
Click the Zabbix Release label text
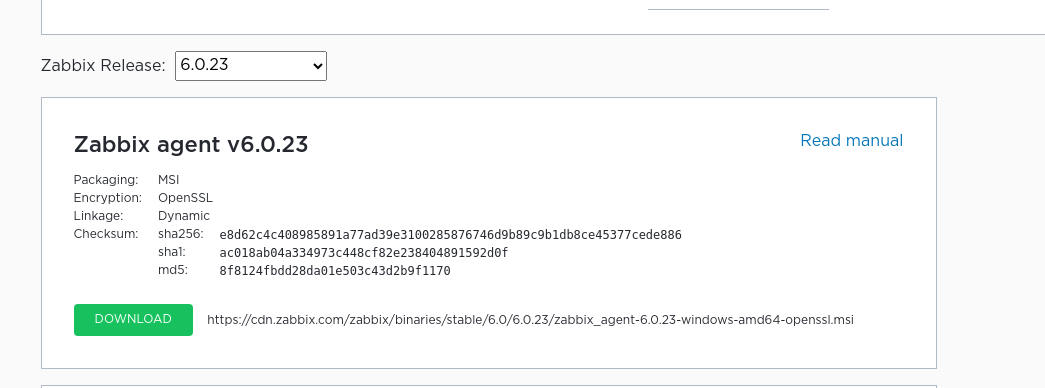103,66
